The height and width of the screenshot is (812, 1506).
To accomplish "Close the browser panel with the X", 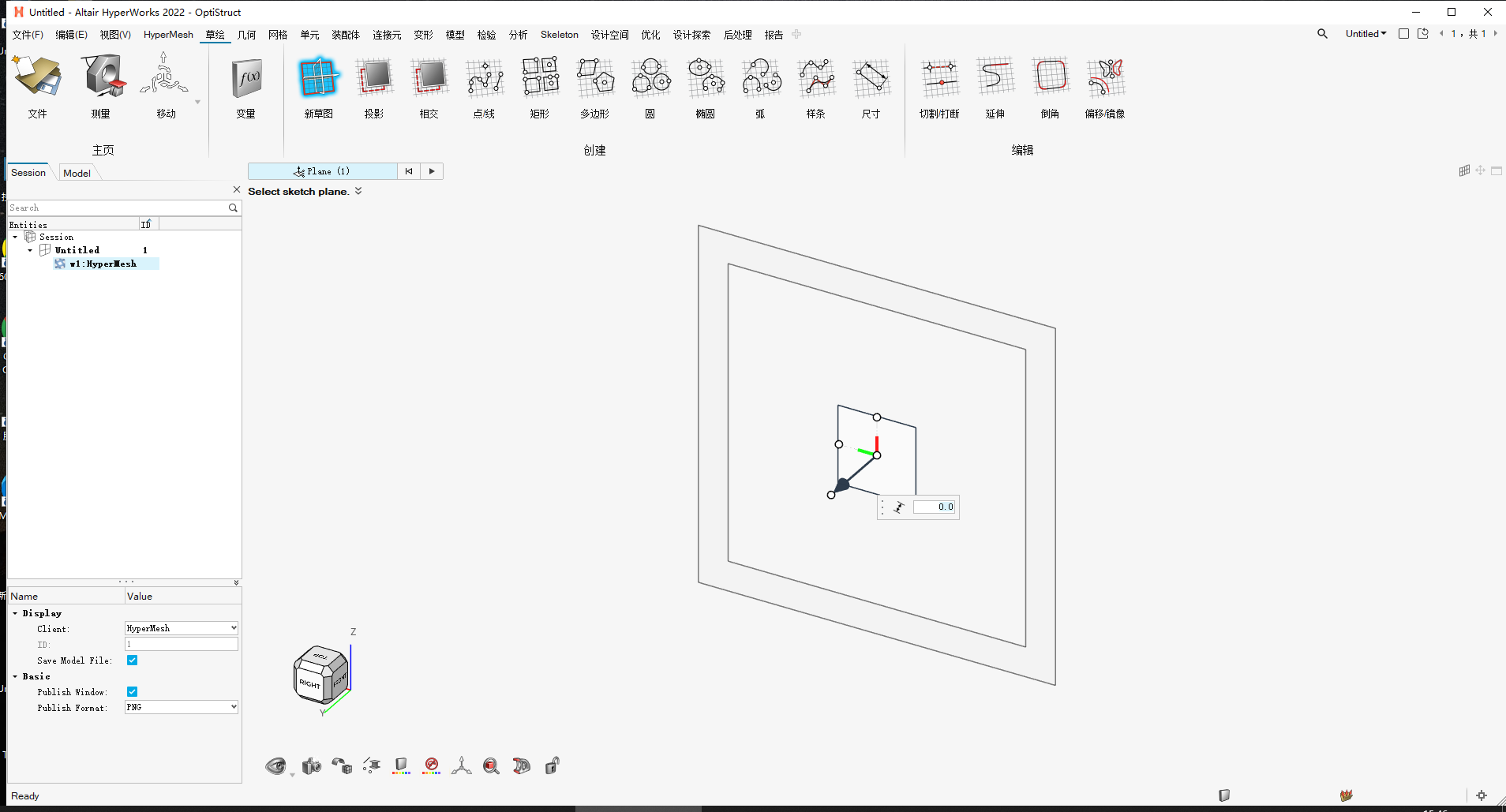I will [236, 189].
